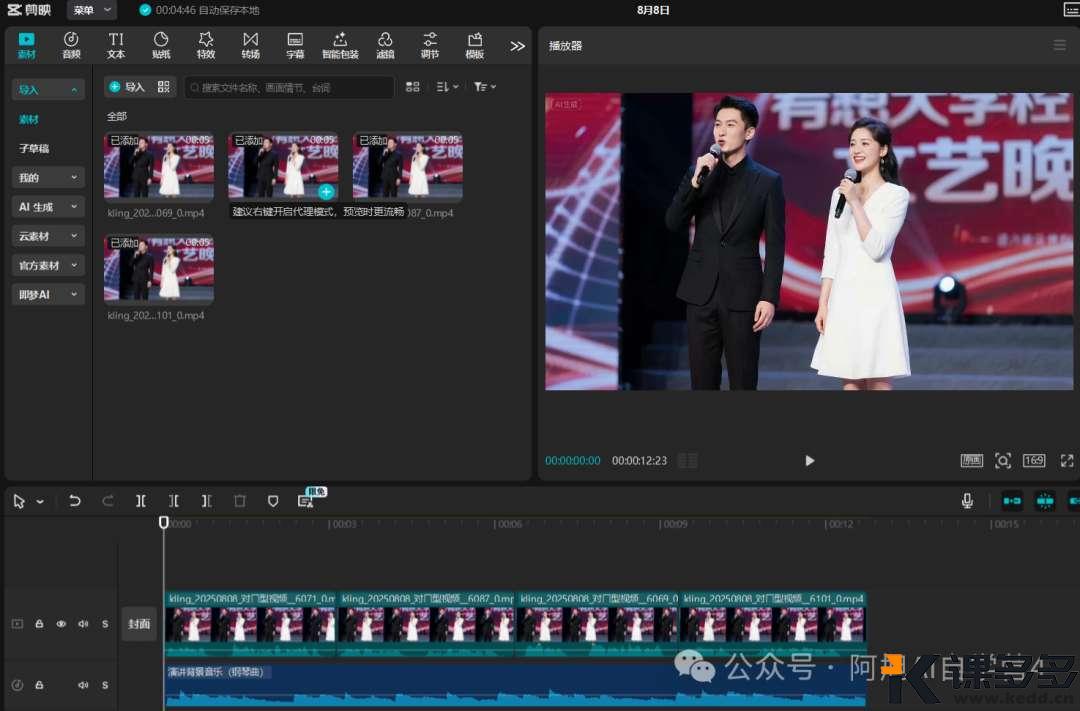
Task: Switch to the 文本 text tab
Action: (116, 45)
